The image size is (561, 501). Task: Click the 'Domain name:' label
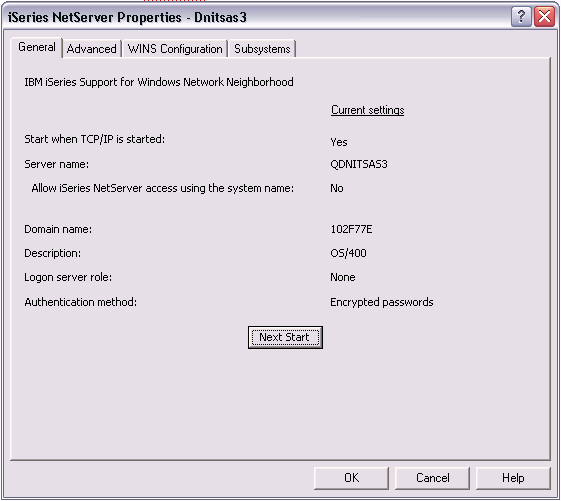coord(58,229)
